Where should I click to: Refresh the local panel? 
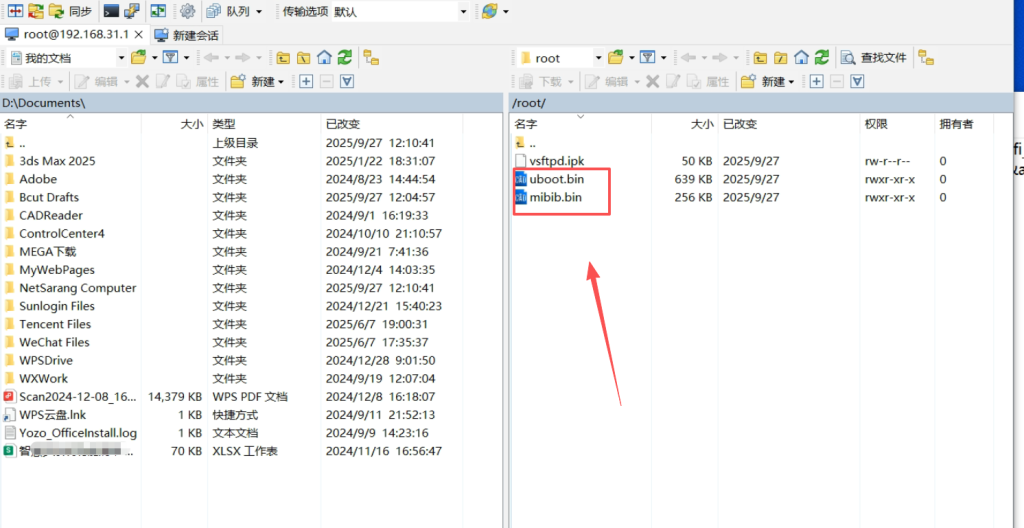[x=345, y=58]
